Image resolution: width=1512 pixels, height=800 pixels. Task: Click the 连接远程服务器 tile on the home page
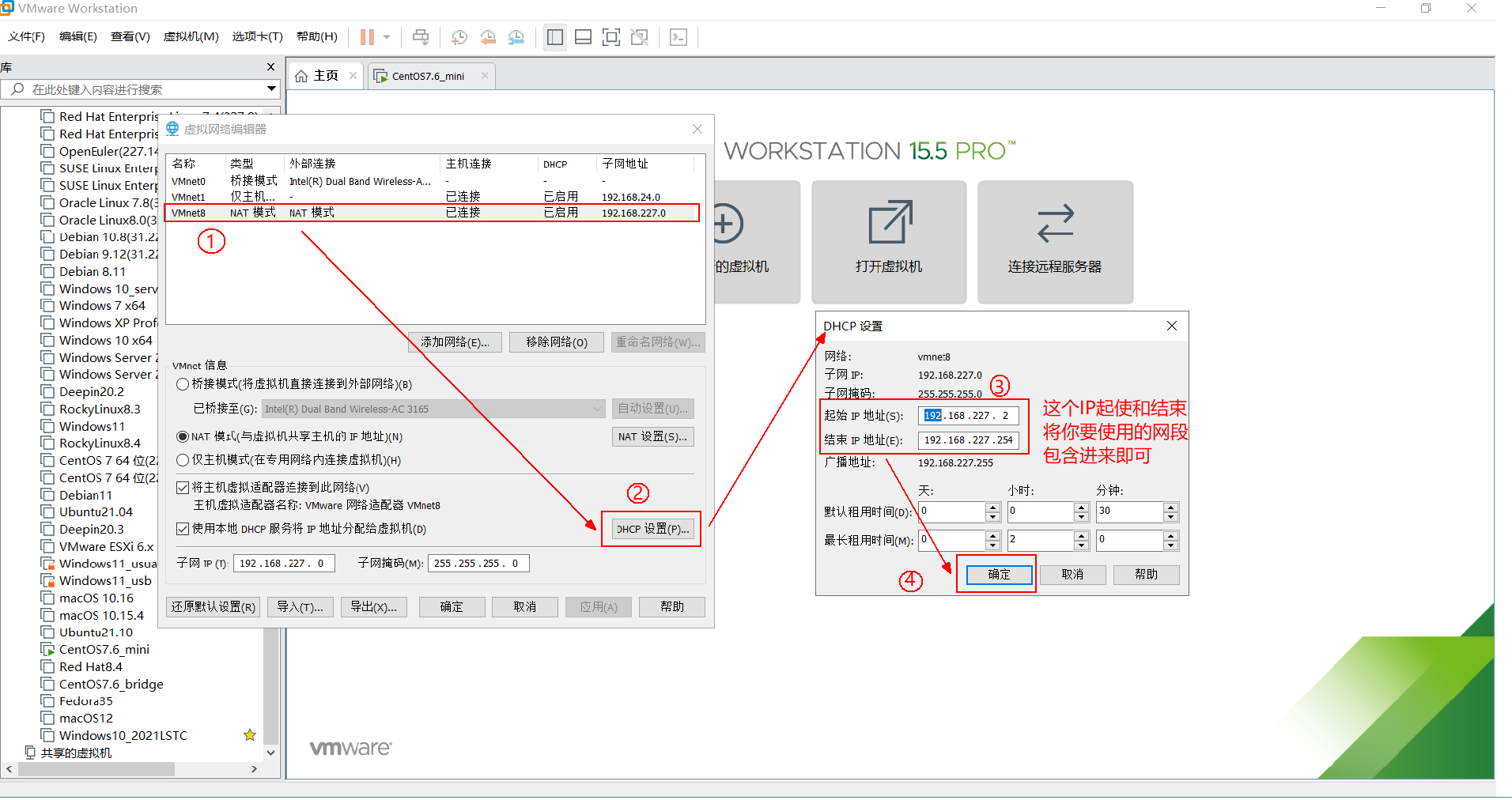click(1055, 242)
